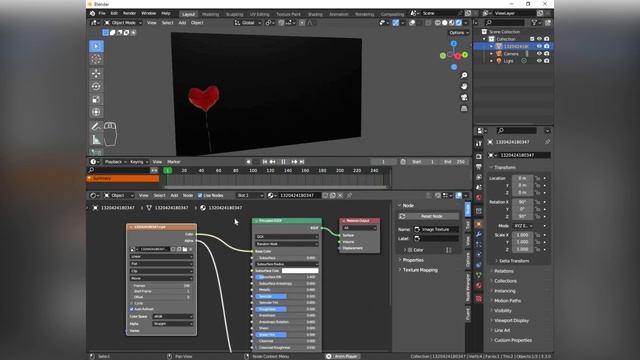Choose the Rotate tool in the viewport toolbar
The width and height of the screenshot is (640, 360).
tap(96, 87)
